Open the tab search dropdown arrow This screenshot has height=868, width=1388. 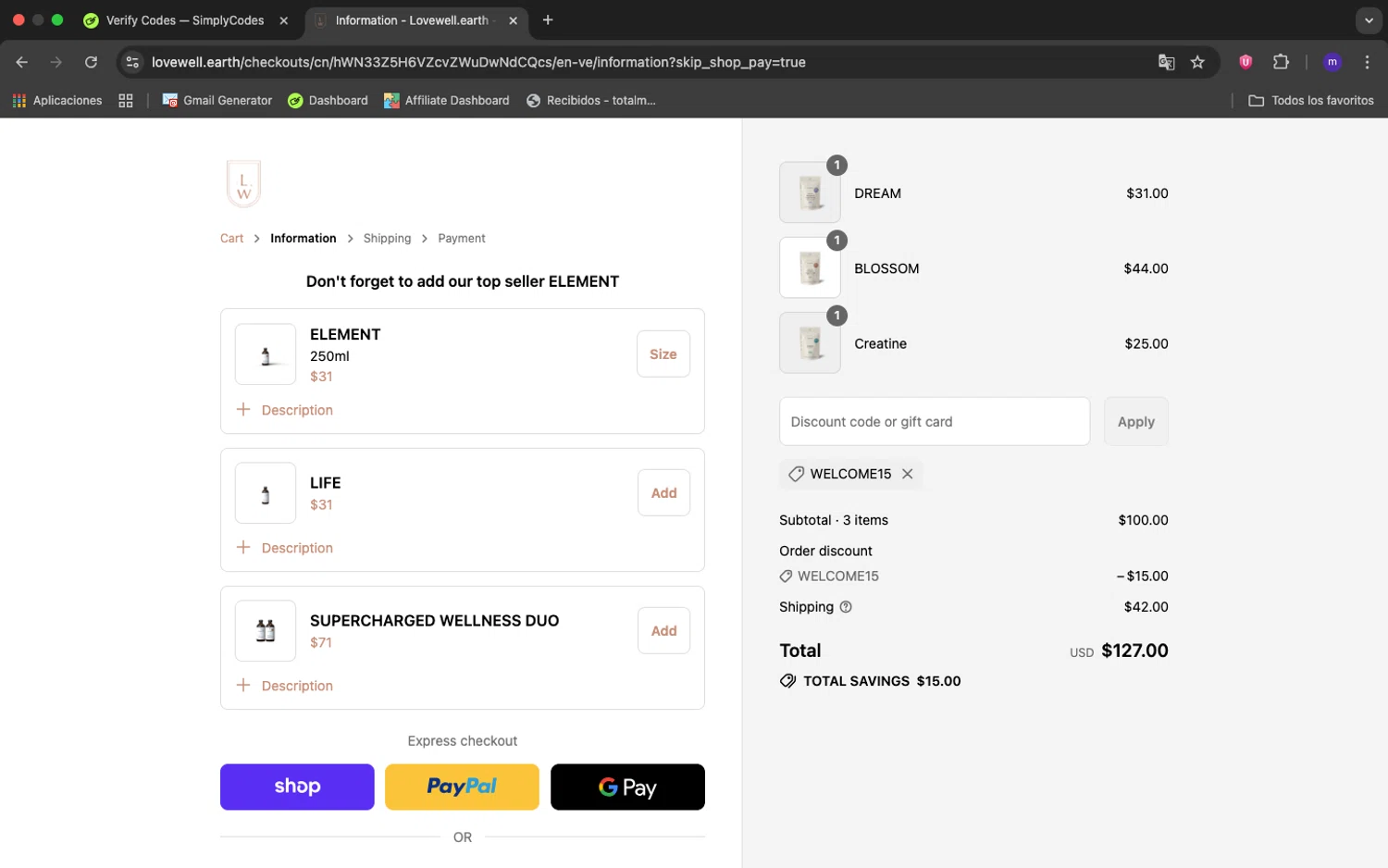point(1369,20)
